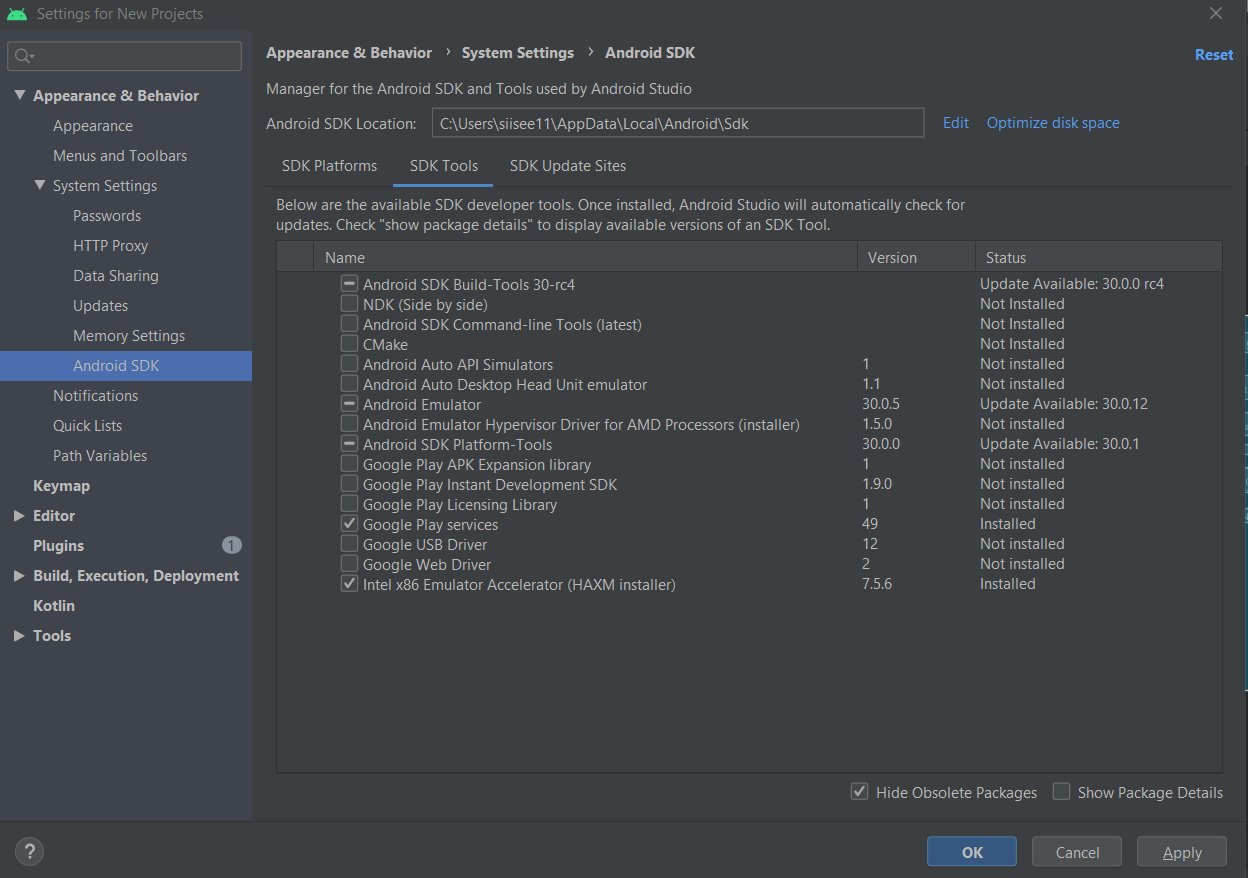
Task: Click the help question mark icon
Action: click(29, 852)
